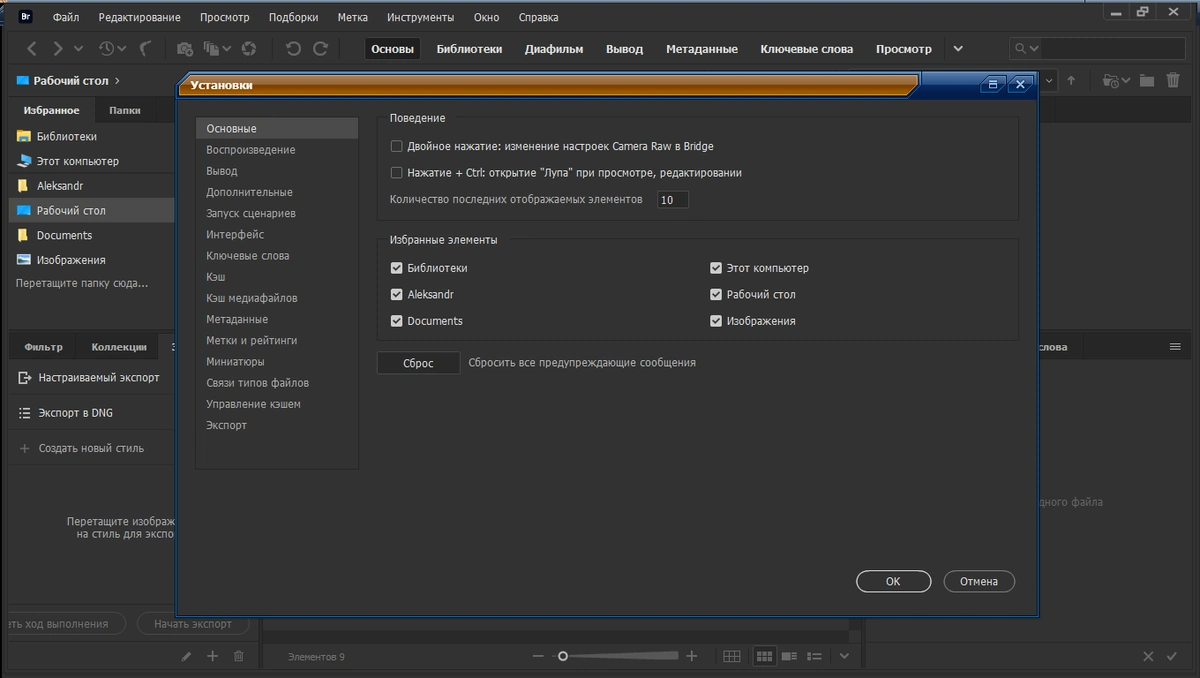Open in Camera Raw aperture icon
Screen dimensions: 1200x678
click(x=249, y=48)
